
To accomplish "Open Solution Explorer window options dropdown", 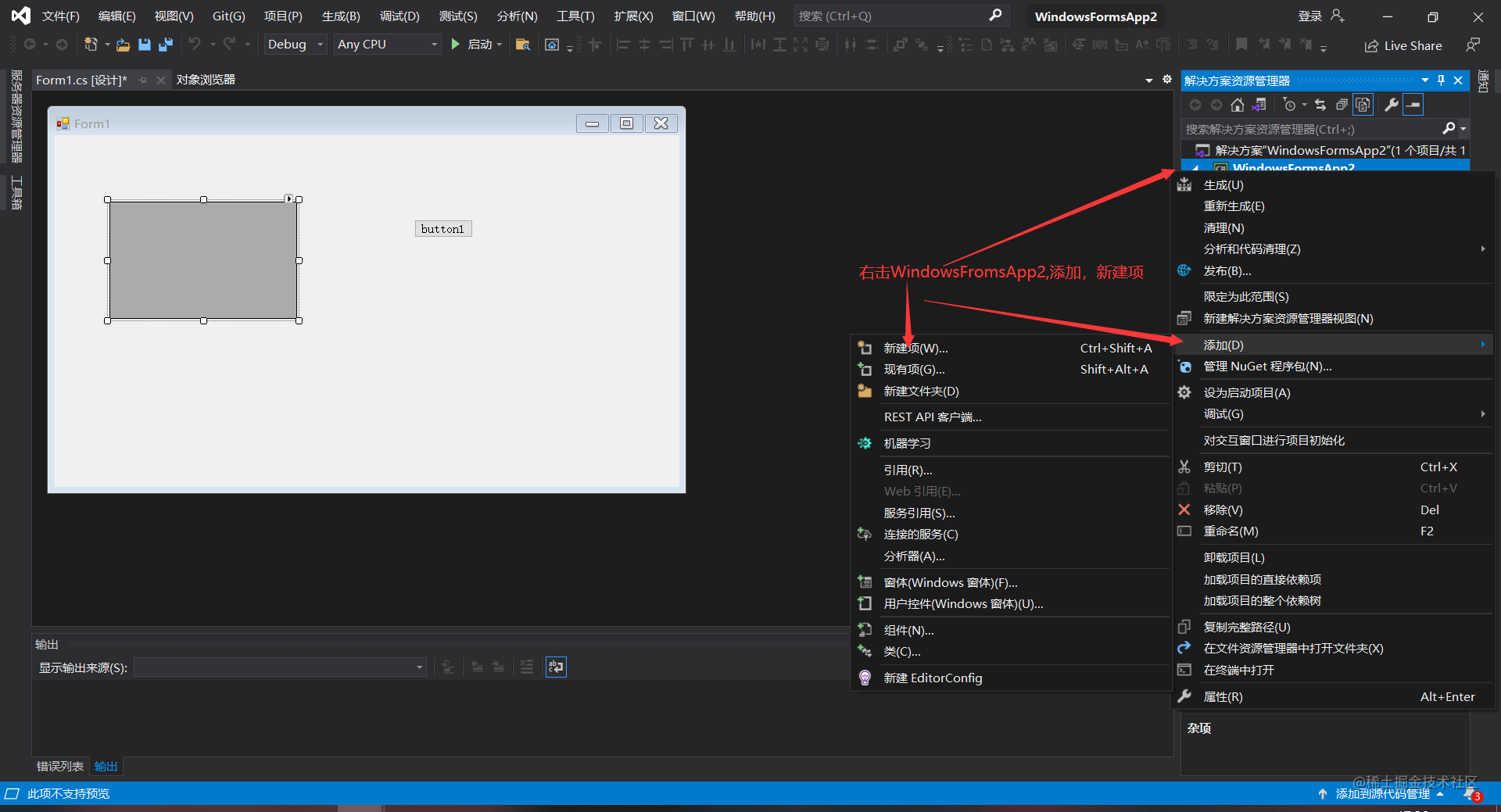I will coord(1425,80).
